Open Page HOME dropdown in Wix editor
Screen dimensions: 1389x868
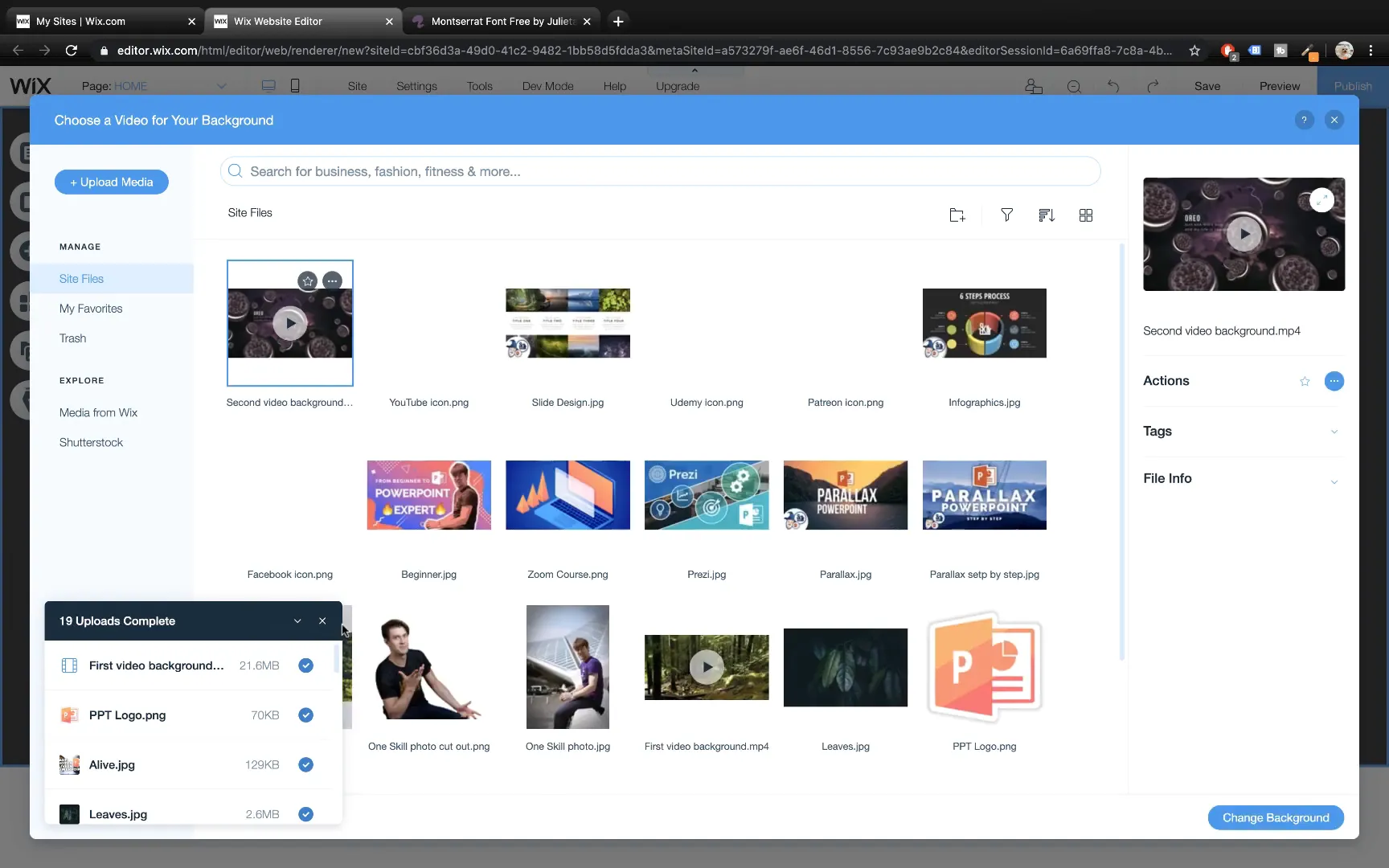154,86
